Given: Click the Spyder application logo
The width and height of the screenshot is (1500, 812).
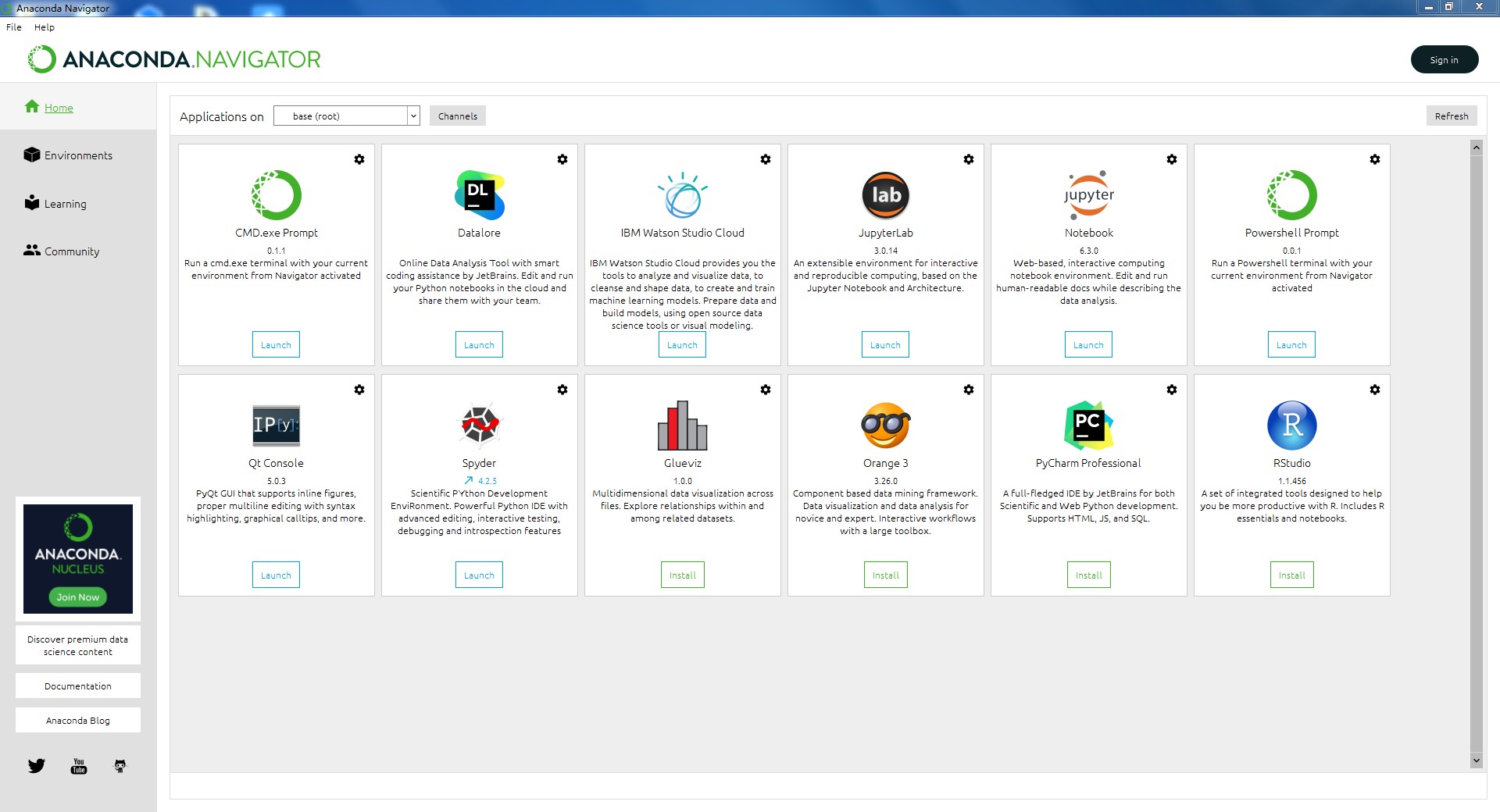Looking at the screenshot, I should click(x=479, y=426).
